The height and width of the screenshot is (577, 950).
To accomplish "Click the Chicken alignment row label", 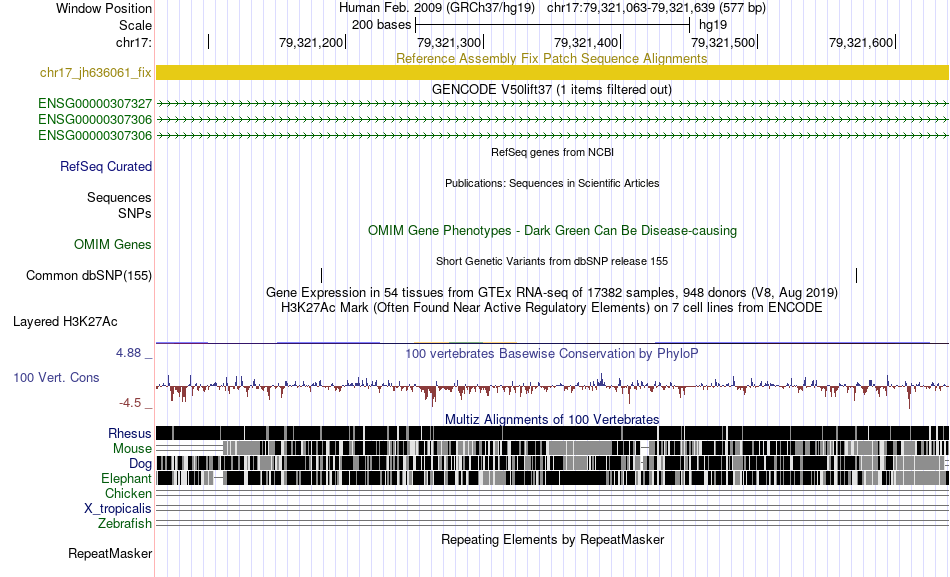I will (x=128, y=493).
